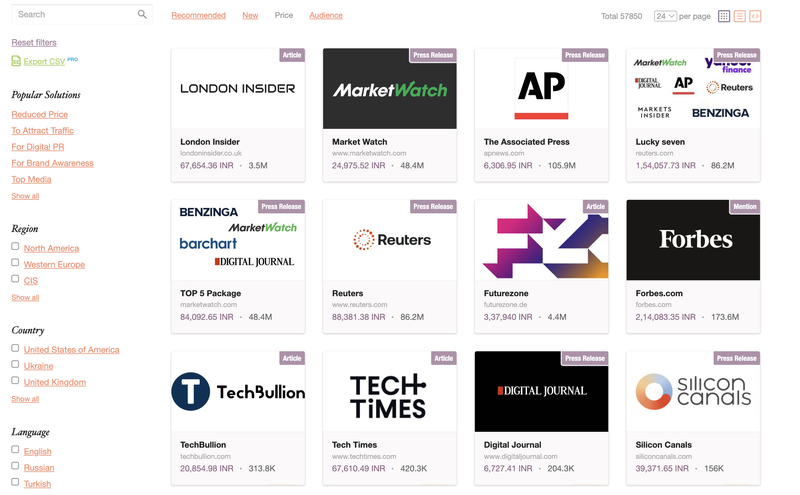
Task: Click the Export CSV file icon
Action: click(16, 61)
